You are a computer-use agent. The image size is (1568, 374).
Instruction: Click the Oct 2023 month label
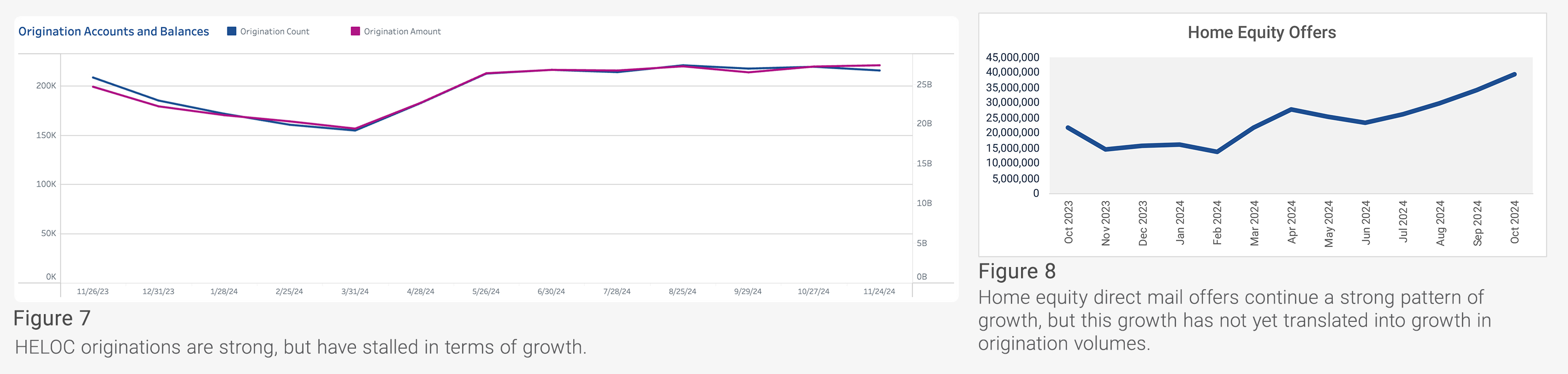tap(1068, 223)
